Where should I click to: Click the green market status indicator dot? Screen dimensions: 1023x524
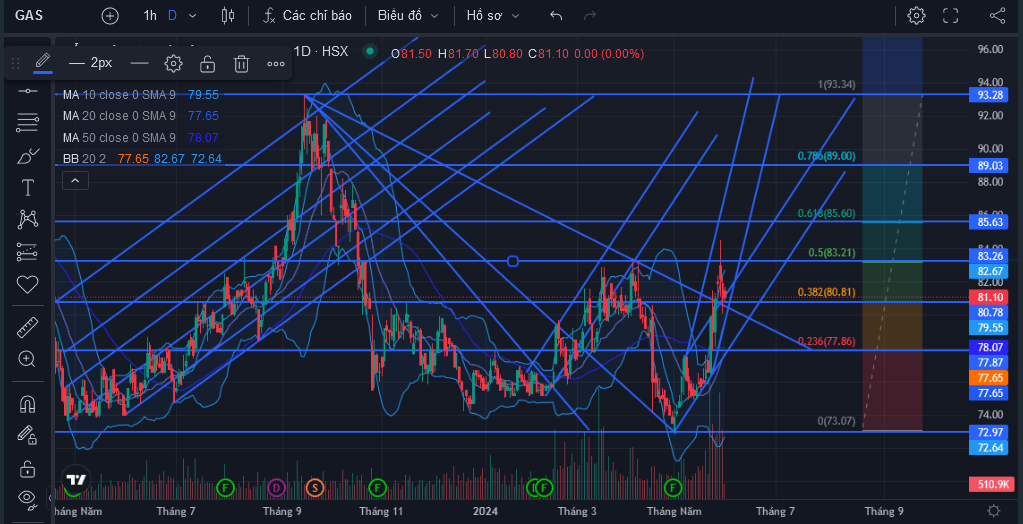tap(371, 51)
